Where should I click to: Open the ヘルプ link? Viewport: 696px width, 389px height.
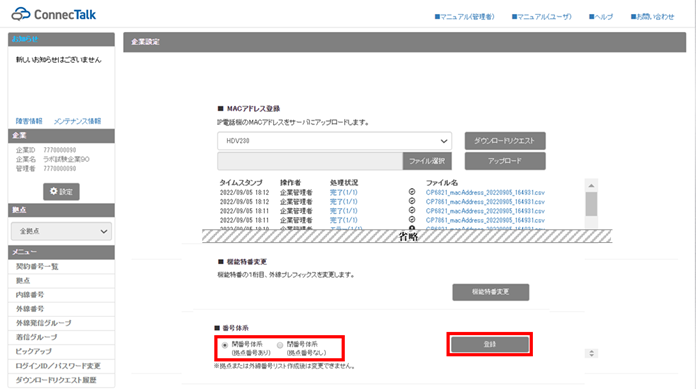(x=601, y=17)
